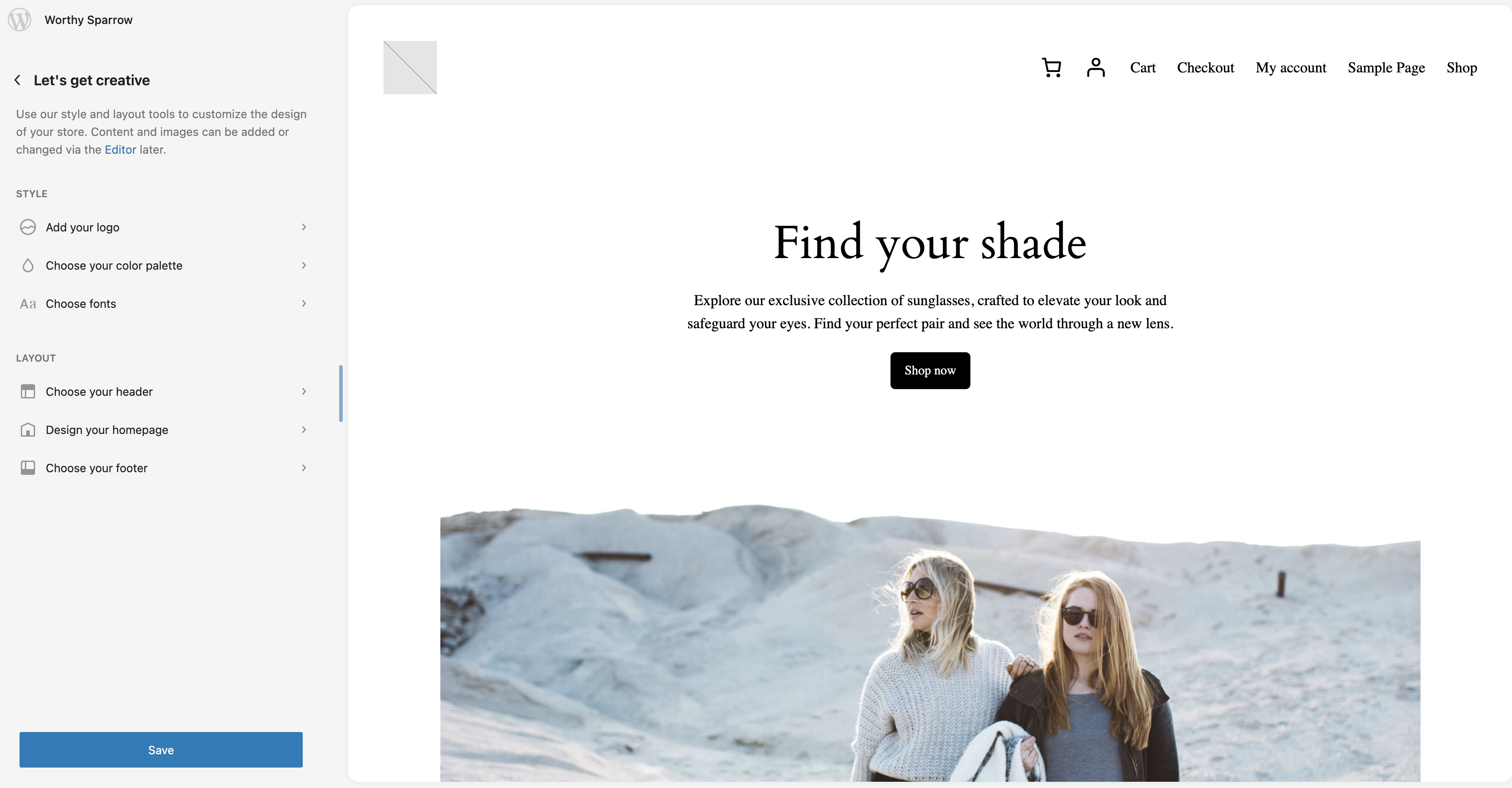The image size is (1512, 788).
Task: Click the placeholder site logo image
Action: (x=410, y=68)
